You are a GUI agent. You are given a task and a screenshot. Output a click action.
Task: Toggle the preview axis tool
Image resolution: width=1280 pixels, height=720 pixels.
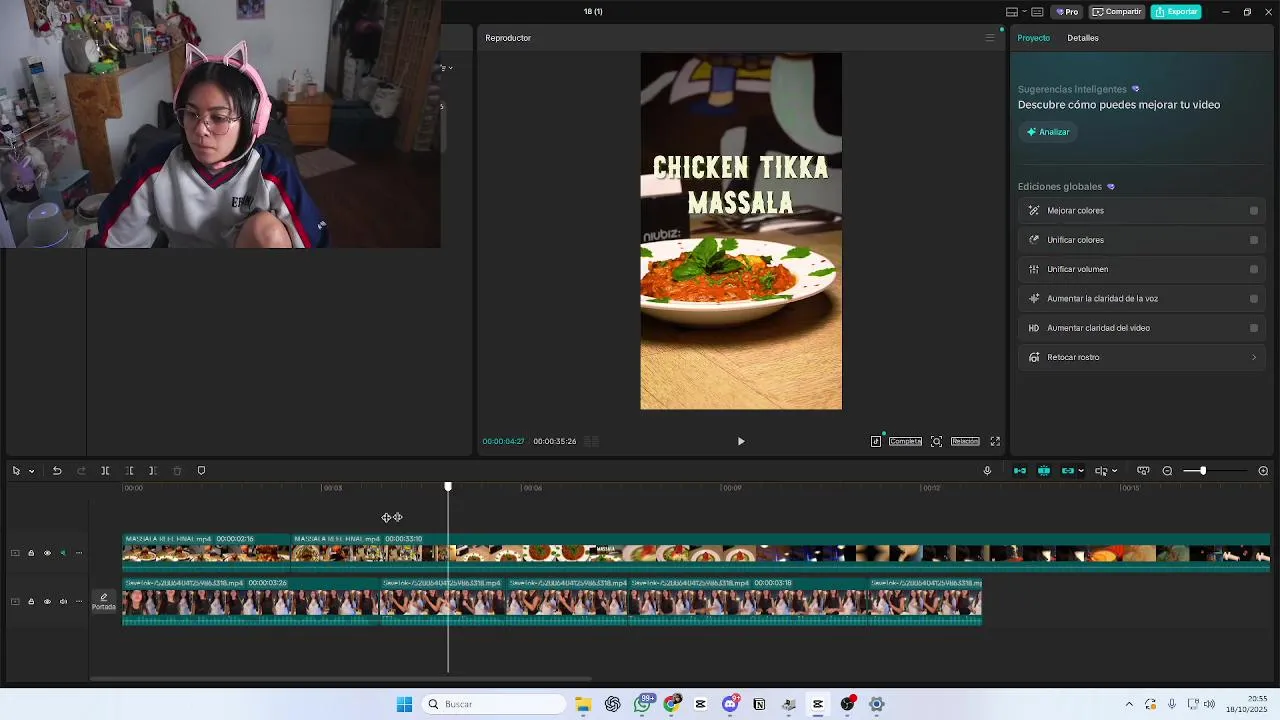coord(1101,471)
